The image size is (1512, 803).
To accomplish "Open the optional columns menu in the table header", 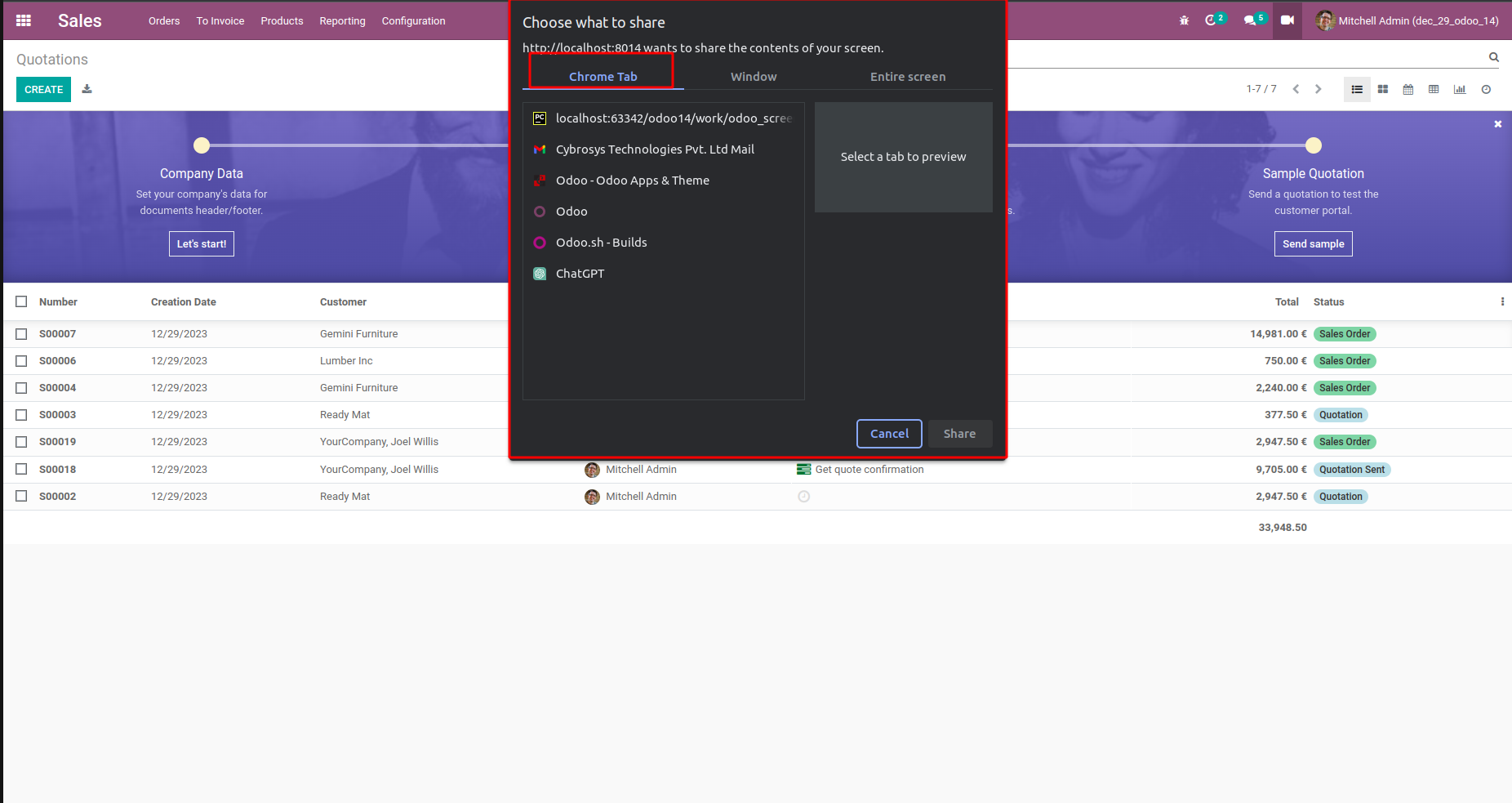I will 1502,301.
